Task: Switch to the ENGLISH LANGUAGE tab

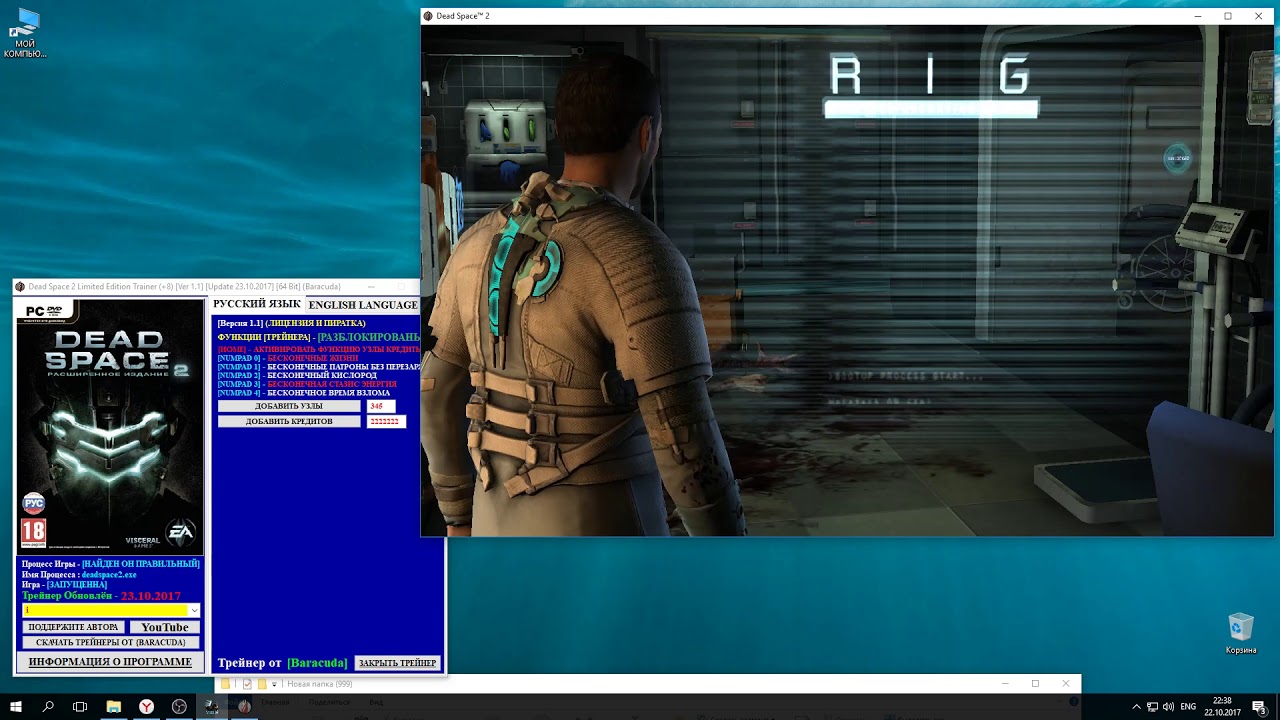Action: click(363, 304)
